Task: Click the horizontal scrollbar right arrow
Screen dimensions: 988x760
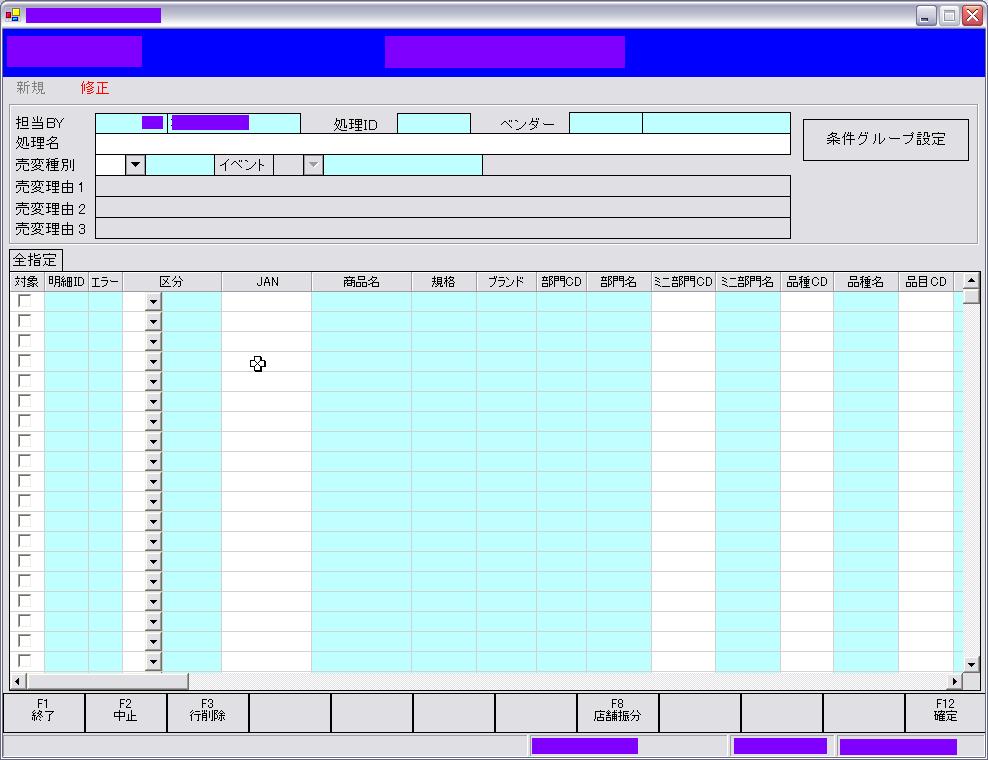Action: [x=955, y=681]
